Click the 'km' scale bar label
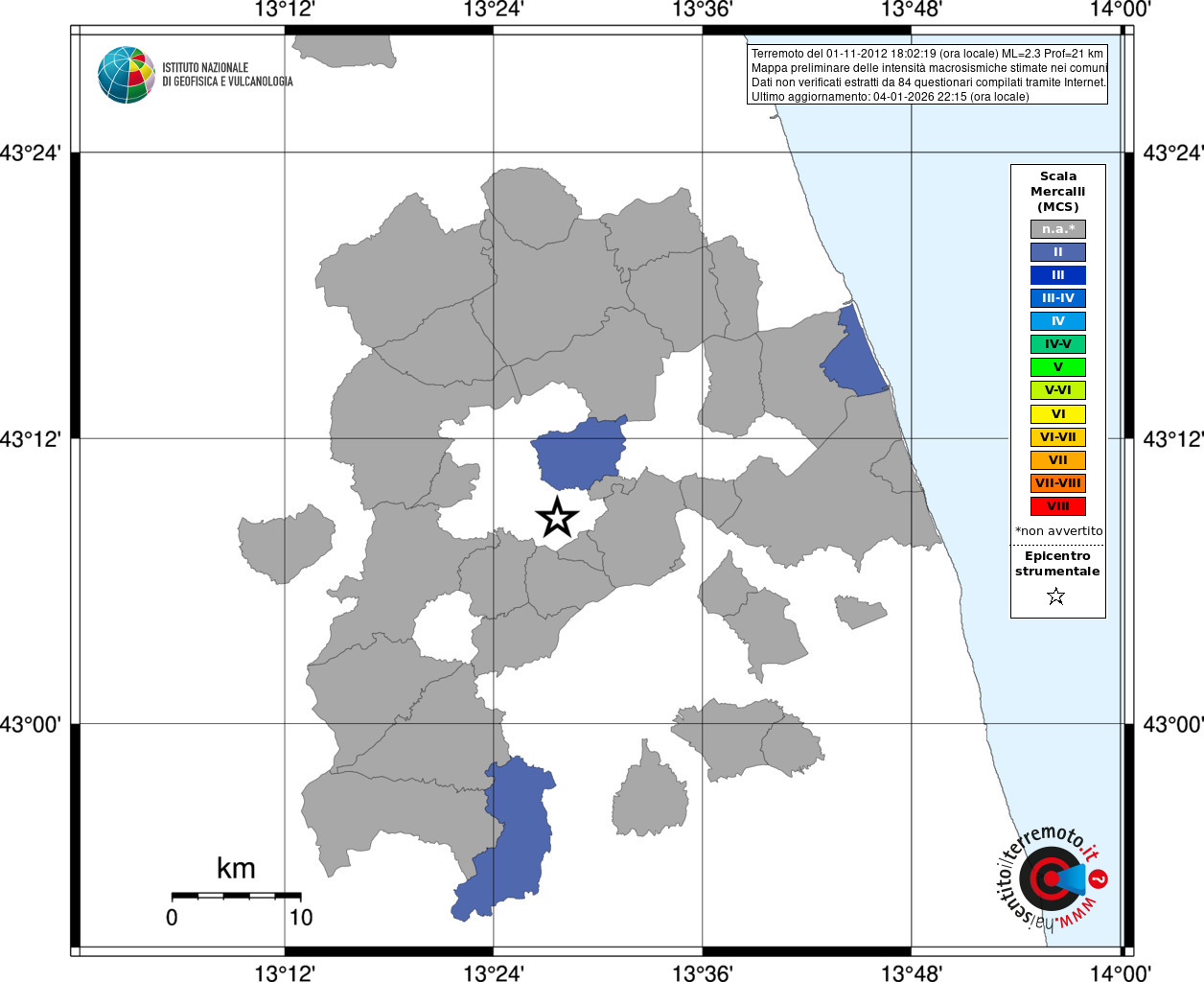 coord(236,869)
